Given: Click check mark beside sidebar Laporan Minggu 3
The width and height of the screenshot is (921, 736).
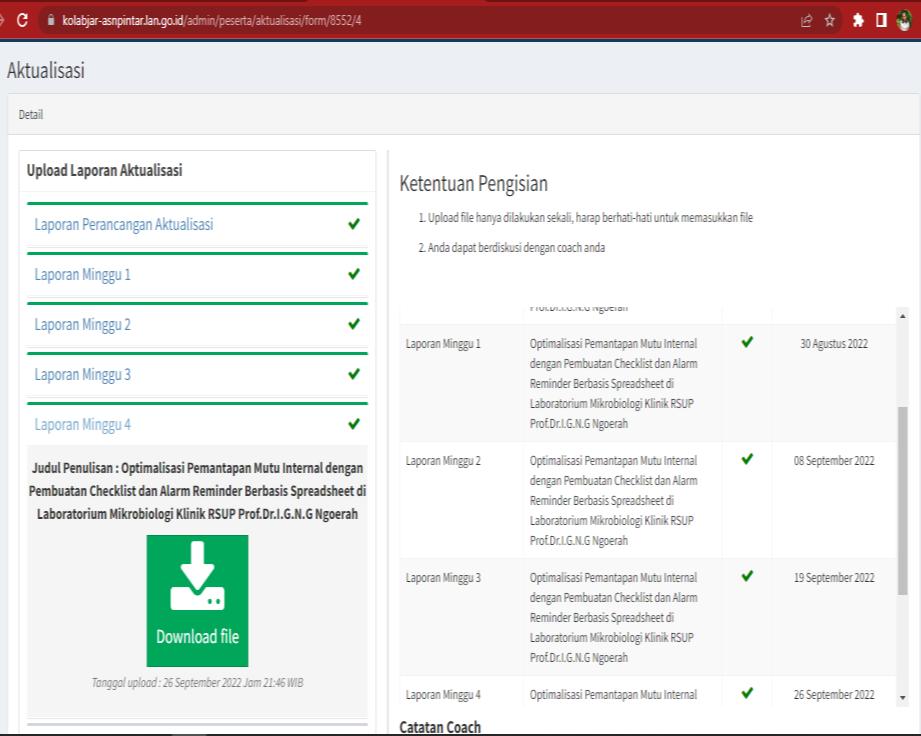Looking at the screenshot, I should coord(354,374).
